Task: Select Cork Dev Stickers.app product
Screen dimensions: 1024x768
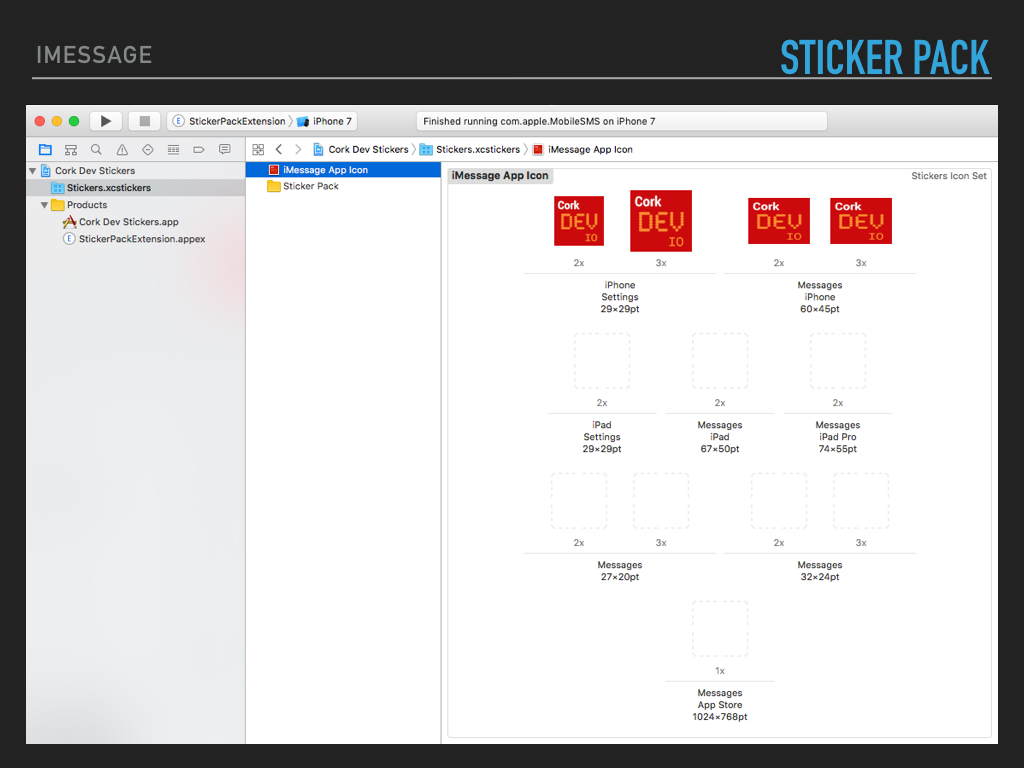Action: pyautogui.click(x=136, y=222)
